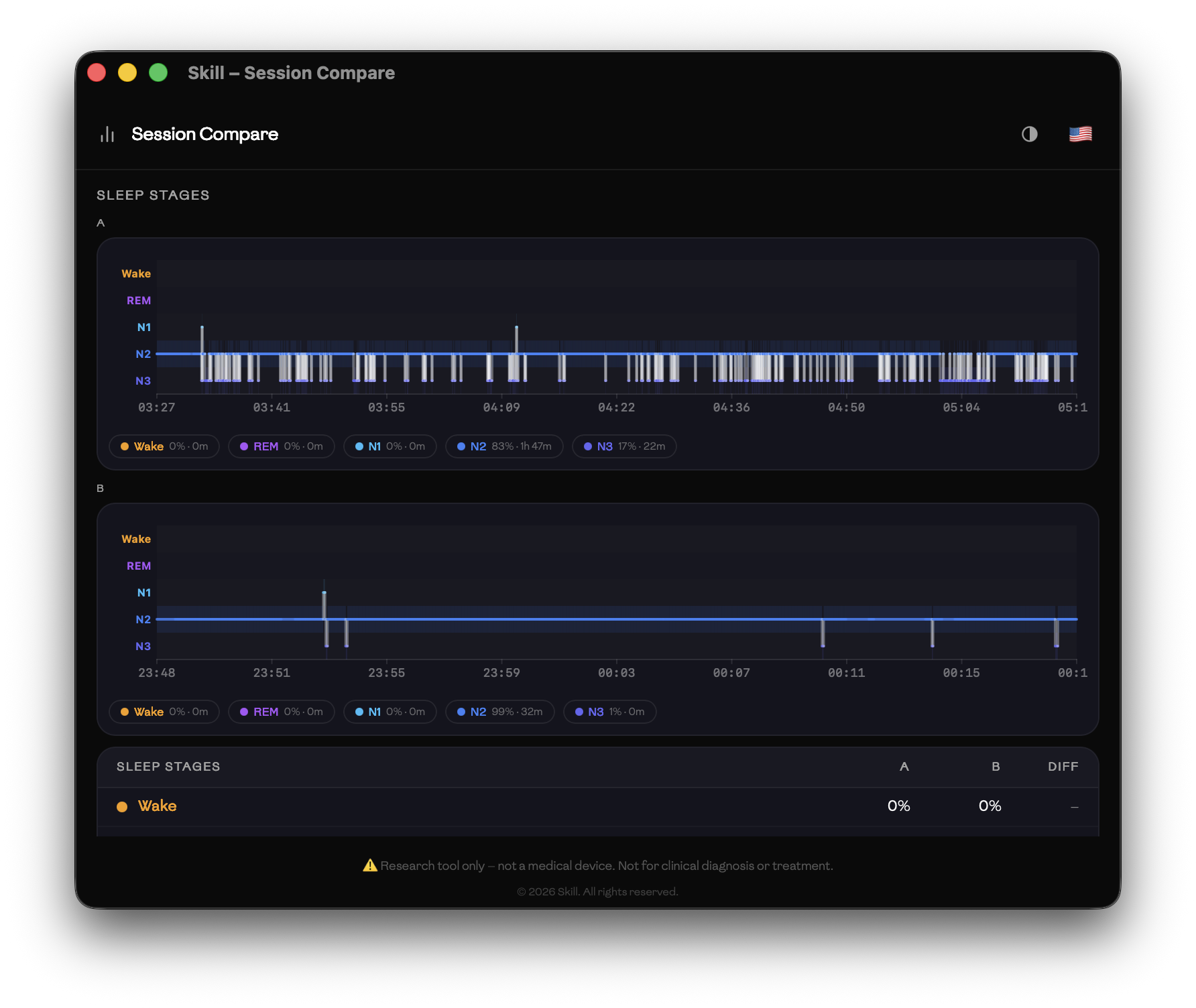Click the REM legend dot in session B

tap(243, 712)
